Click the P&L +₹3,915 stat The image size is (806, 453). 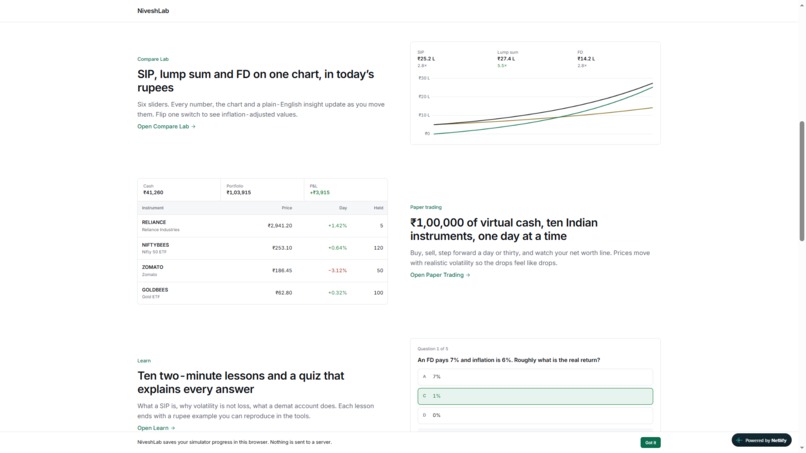(x=345, y=189)
